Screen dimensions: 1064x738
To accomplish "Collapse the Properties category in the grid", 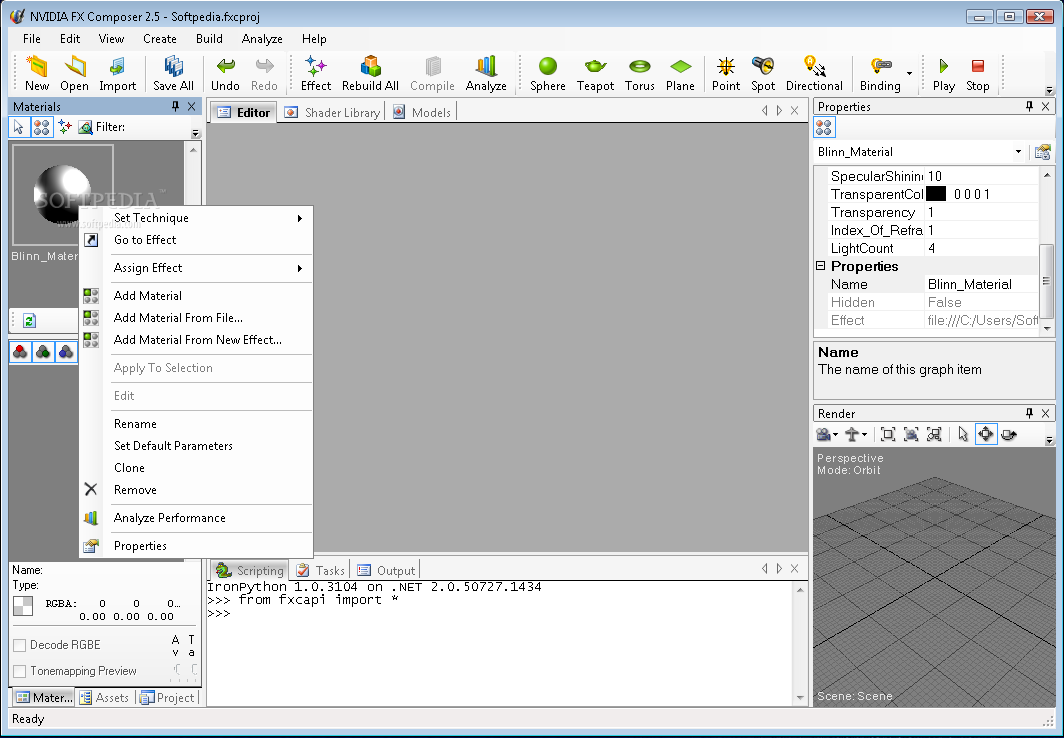I will click(x=820, y=266).
